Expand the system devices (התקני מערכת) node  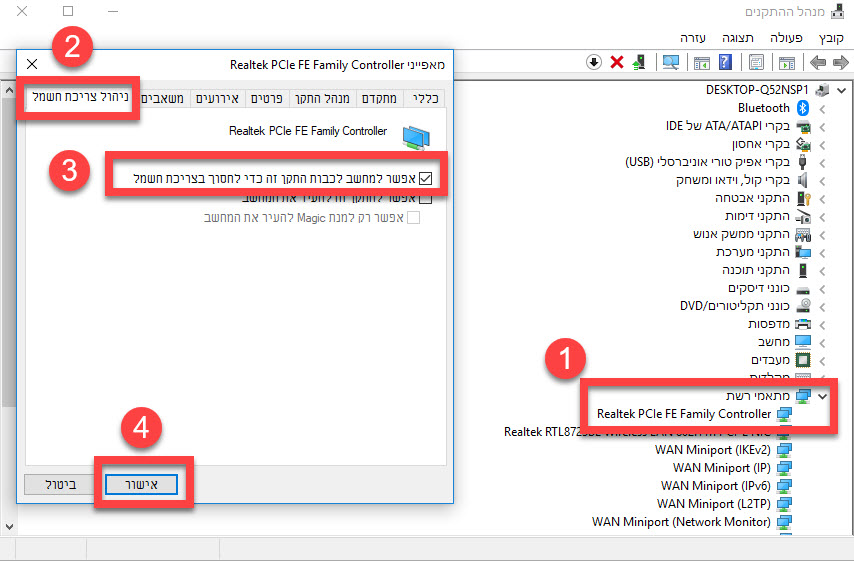point(822,253)
